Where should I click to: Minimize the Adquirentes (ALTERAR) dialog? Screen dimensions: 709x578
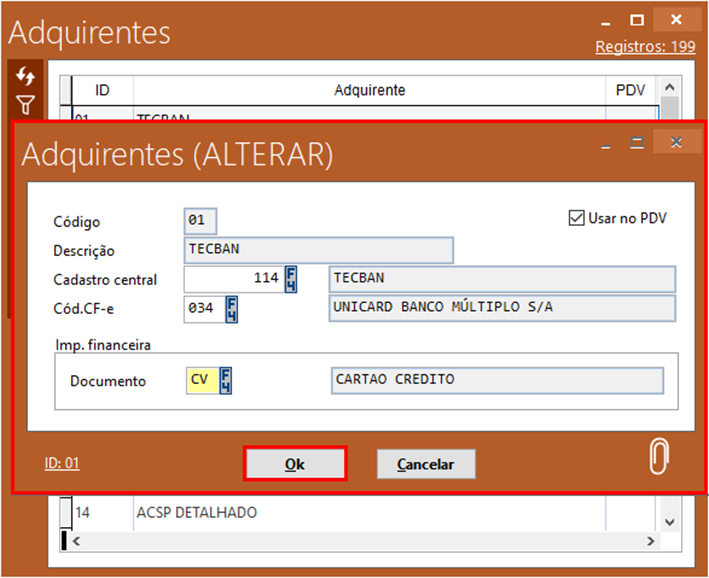[605, 144]
